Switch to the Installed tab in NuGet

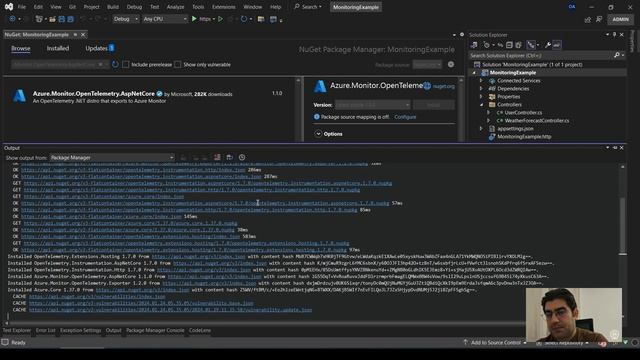[58, 48]
